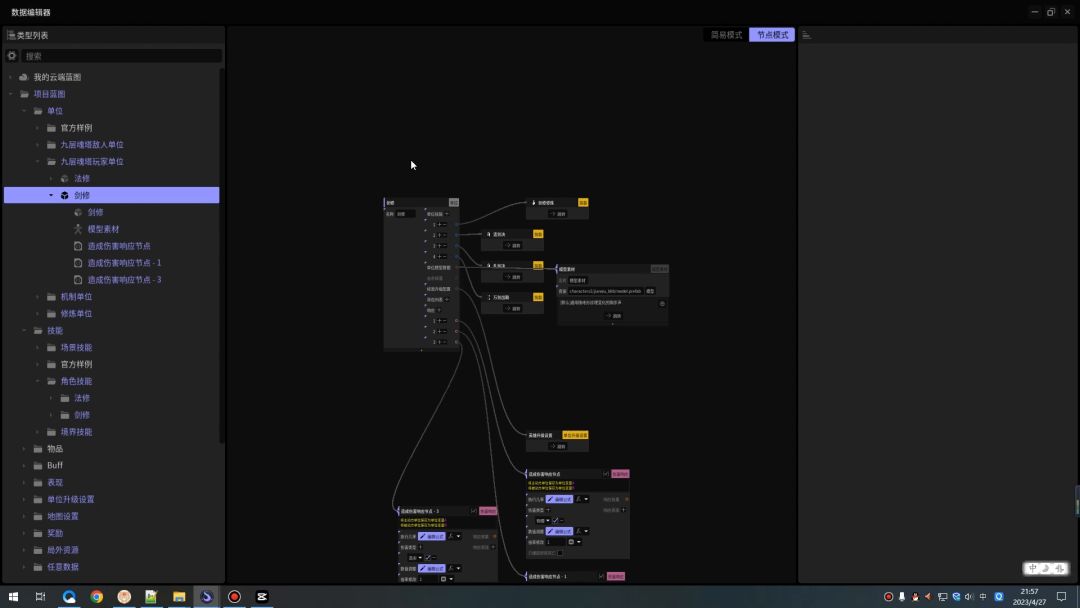The image size is (1080, 608).
Task: Expand the 物品 folder in the tree
Action: tap(24, 449)
